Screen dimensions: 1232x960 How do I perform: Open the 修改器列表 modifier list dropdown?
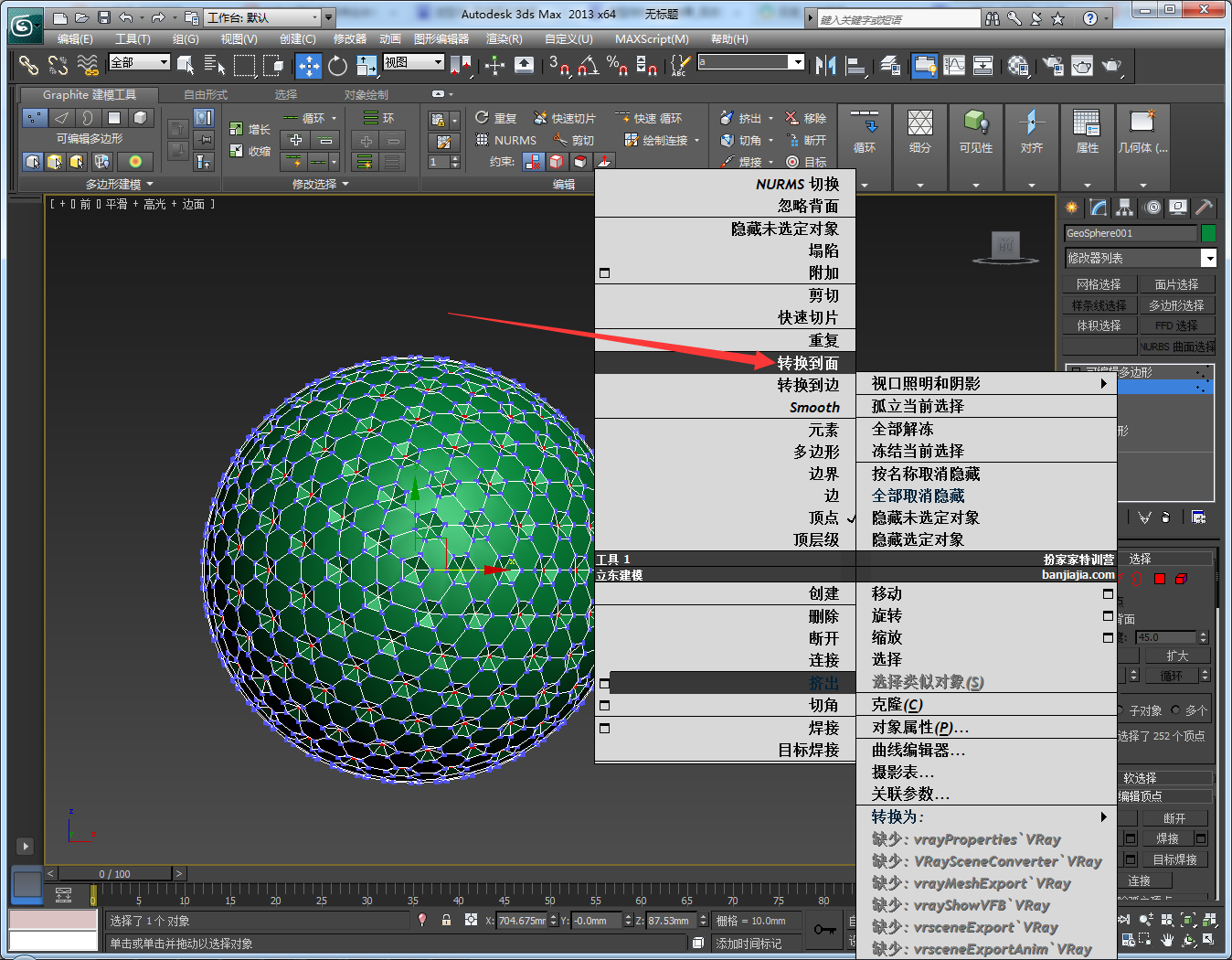tap(1141, 258)
